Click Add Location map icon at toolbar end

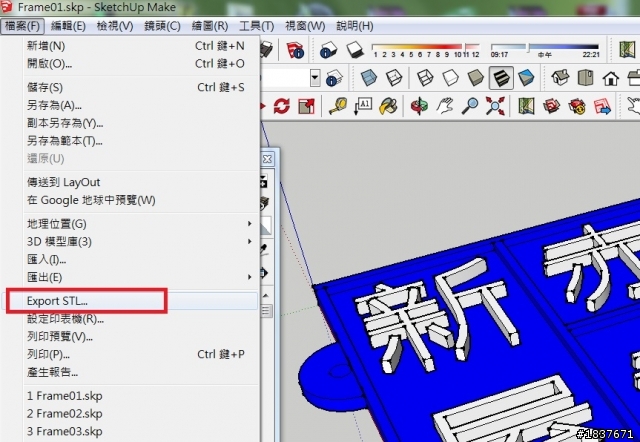click(x=627, y=50)
